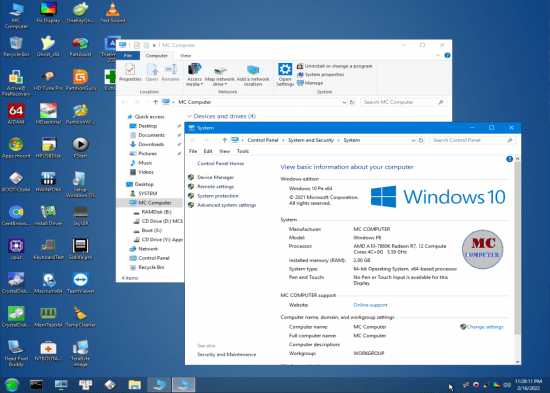Click Online support link
The image size is (550, 393).
[370, 305]
